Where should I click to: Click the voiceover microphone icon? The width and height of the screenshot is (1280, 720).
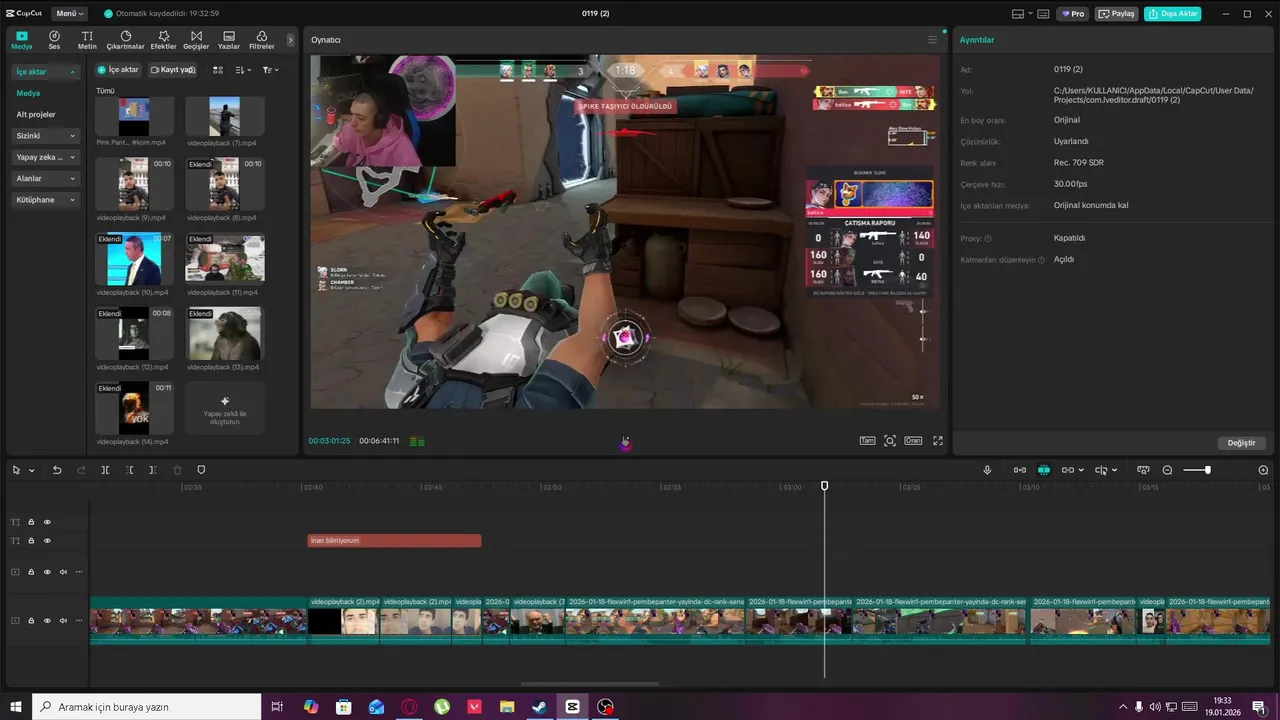(987, 470)
